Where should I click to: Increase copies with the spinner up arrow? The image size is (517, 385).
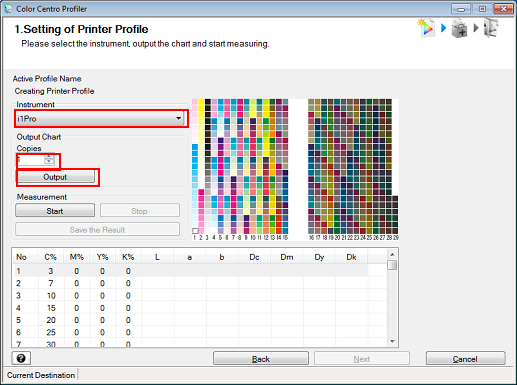click(49, 157)
